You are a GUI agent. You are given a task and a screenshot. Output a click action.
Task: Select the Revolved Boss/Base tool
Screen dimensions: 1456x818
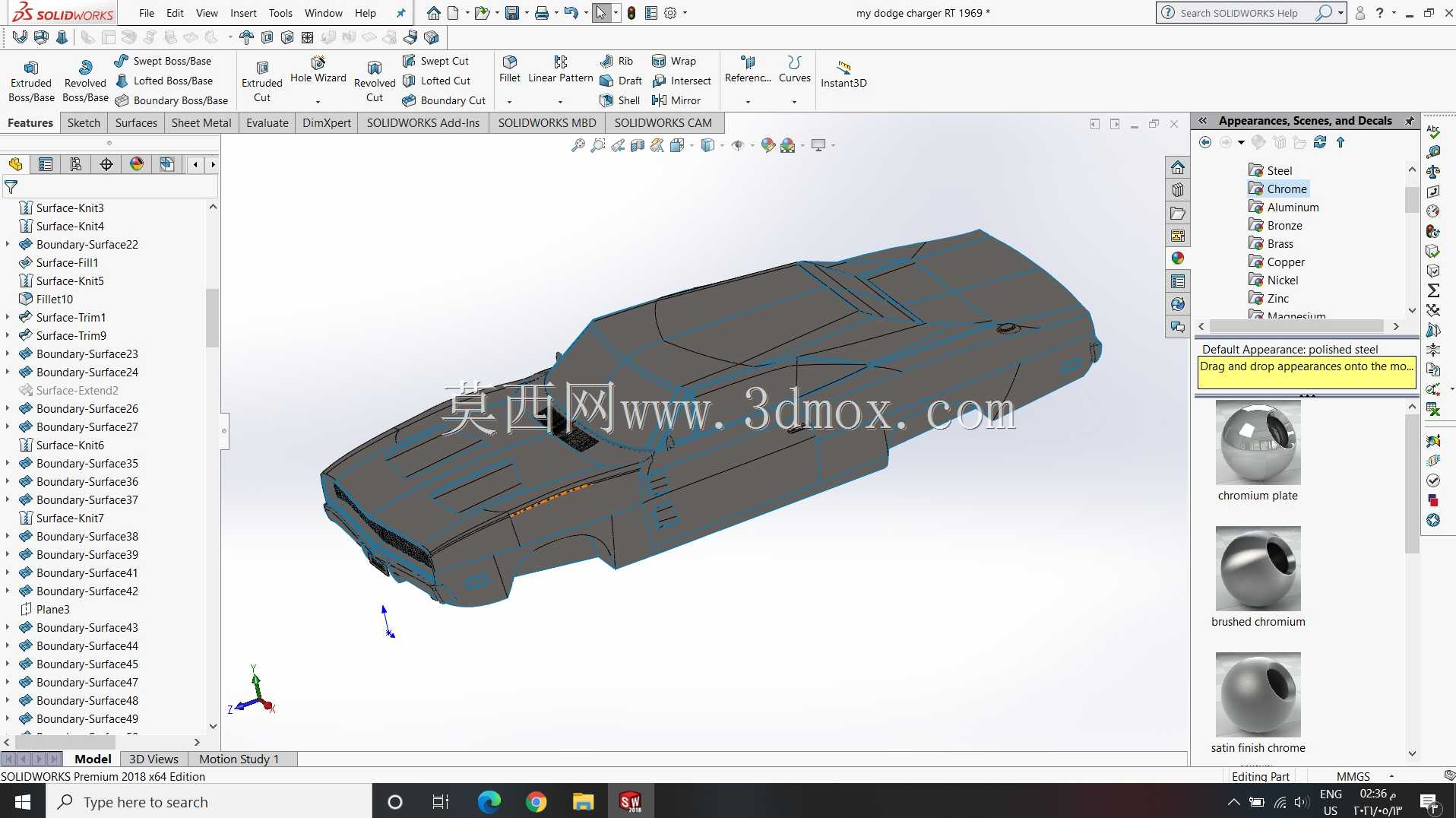pyautogui.click(x=85, y=81)
